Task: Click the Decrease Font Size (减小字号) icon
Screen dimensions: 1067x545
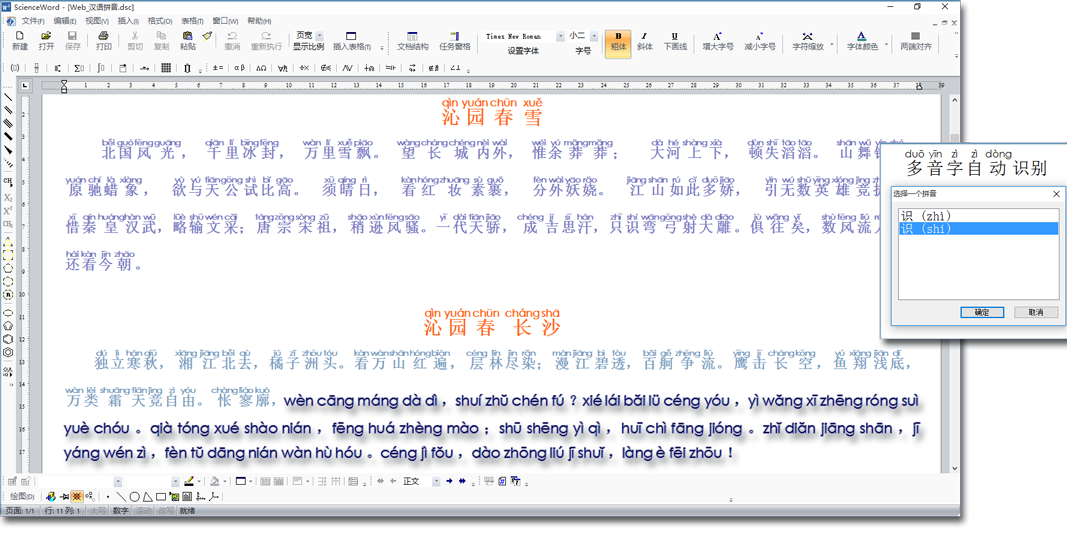Action: coord(759,41)
